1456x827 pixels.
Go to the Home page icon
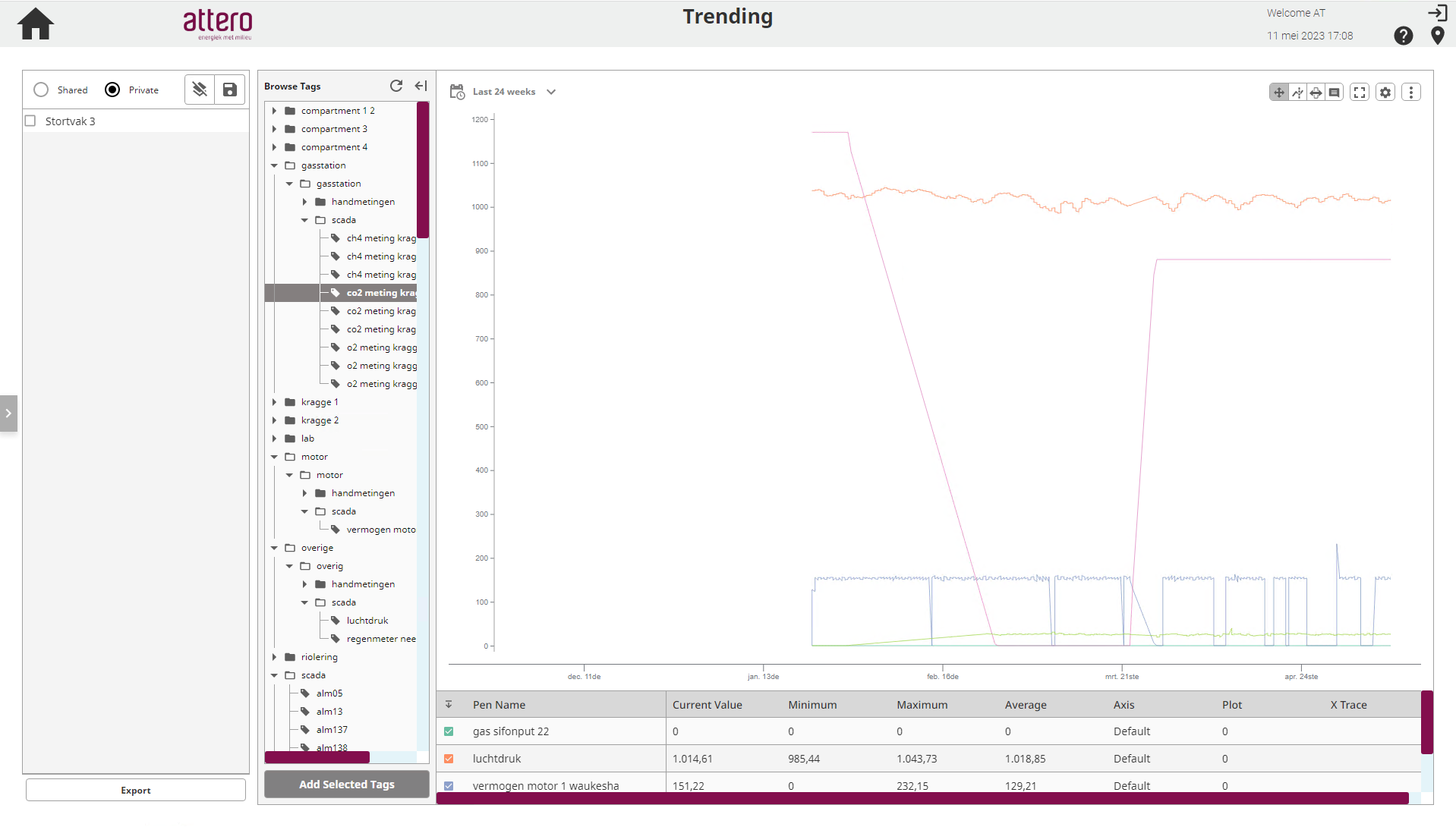click(x=36, y=24)
